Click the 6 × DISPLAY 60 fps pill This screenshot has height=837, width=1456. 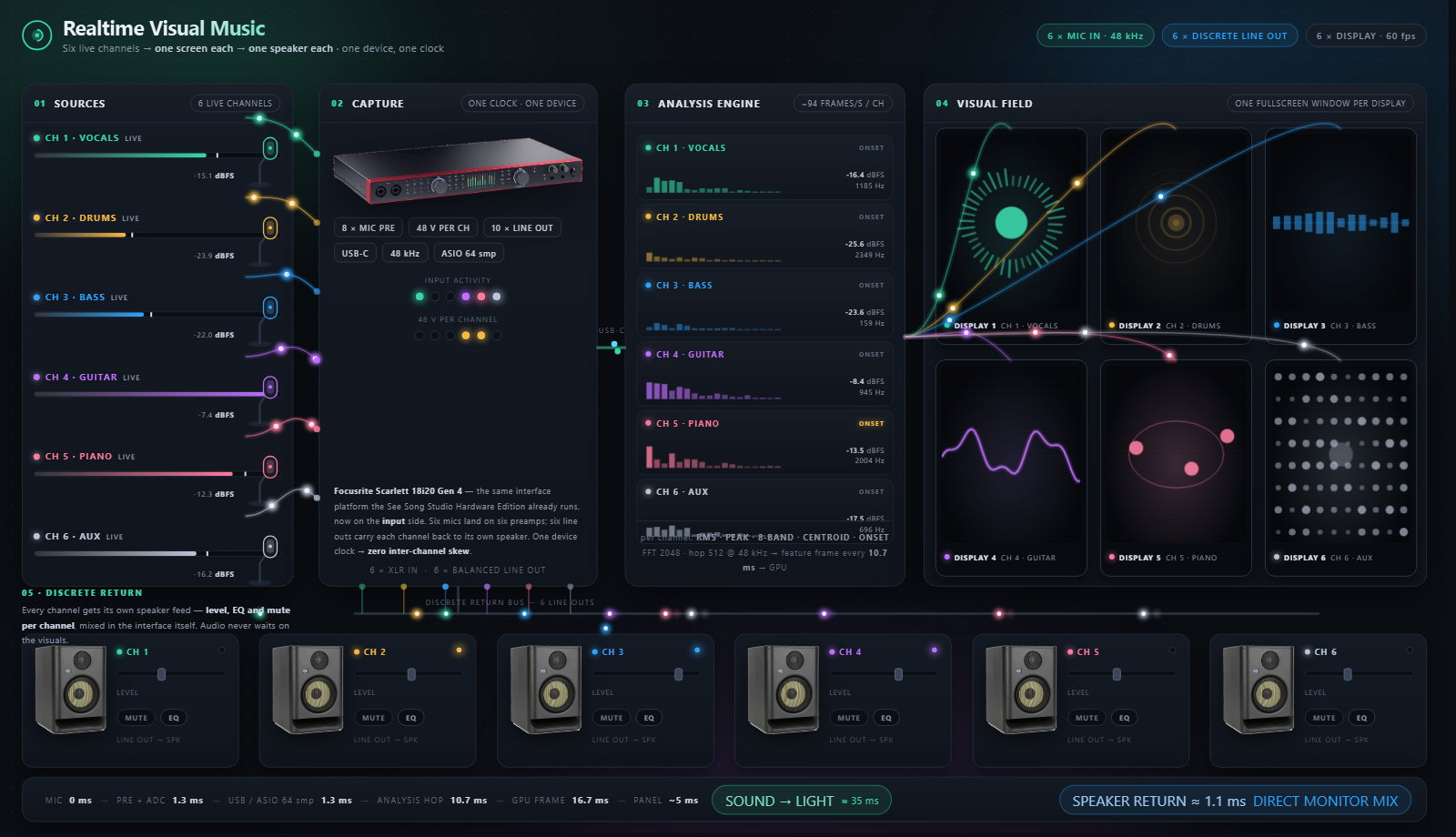click(x=1366, y=35)
